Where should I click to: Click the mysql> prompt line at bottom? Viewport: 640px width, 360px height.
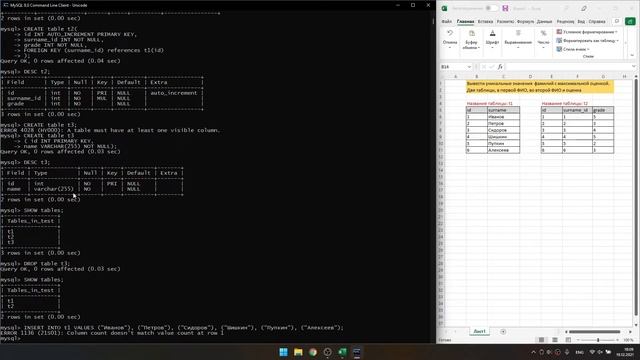10,338
